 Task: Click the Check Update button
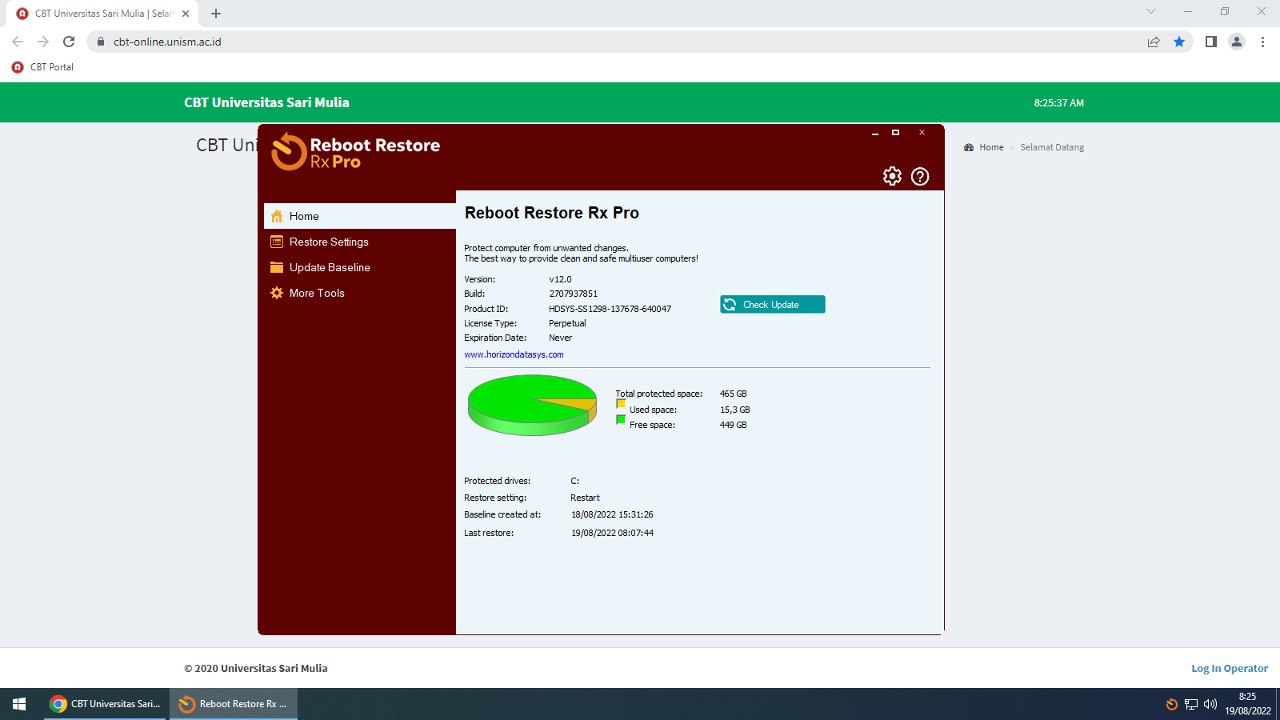[772, 305]
